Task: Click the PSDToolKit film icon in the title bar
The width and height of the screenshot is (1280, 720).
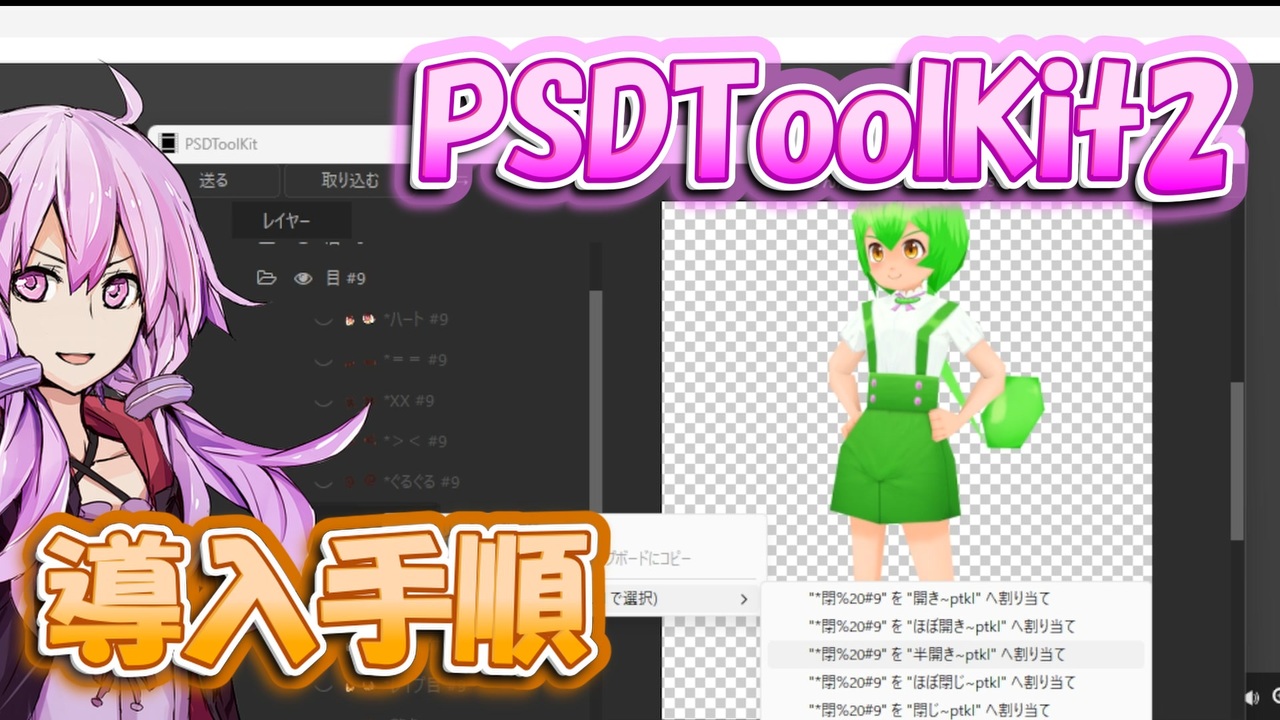Action: (169, 143)
